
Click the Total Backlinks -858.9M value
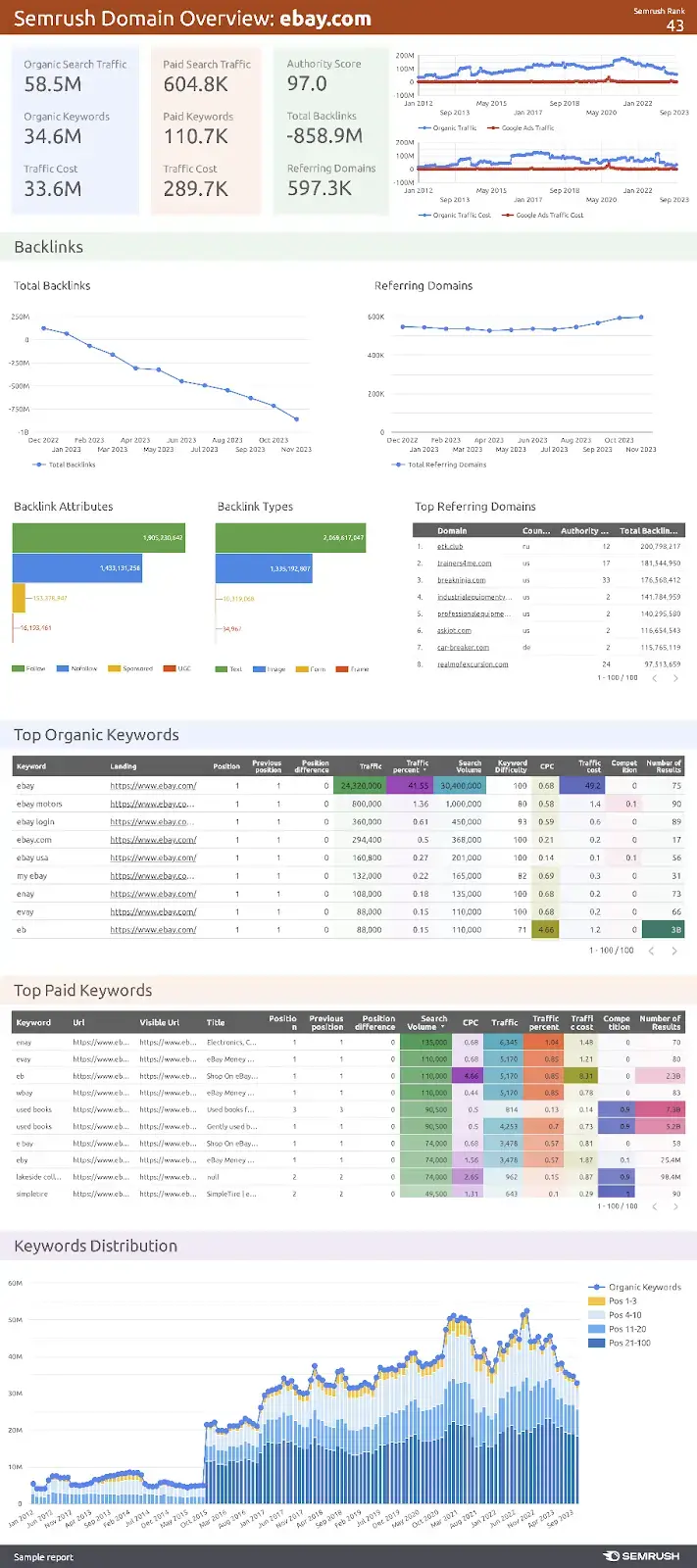click(x=324, y=135)
